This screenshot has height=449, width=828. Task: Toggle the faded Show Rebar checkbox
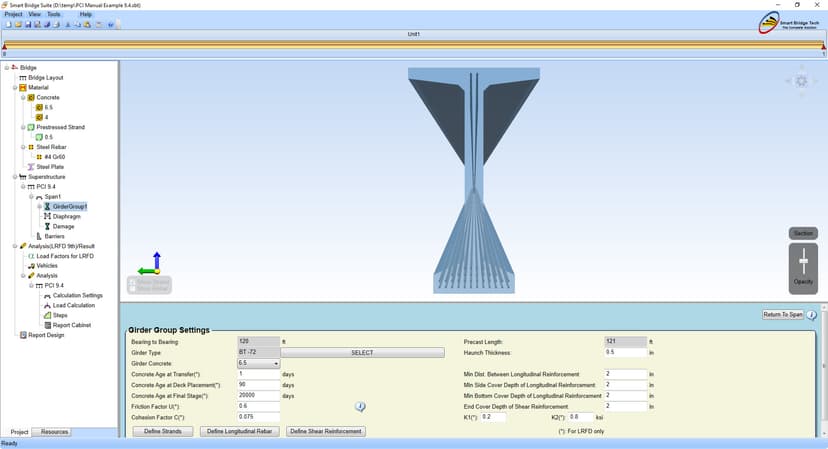[x=132, y=289]
